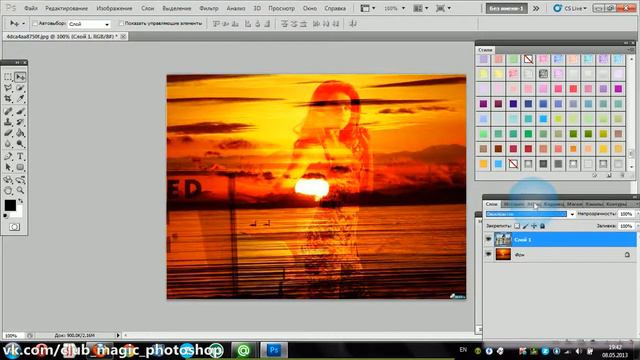
Task: Select the Healing Brush tool
Action: tap(8, 111)
